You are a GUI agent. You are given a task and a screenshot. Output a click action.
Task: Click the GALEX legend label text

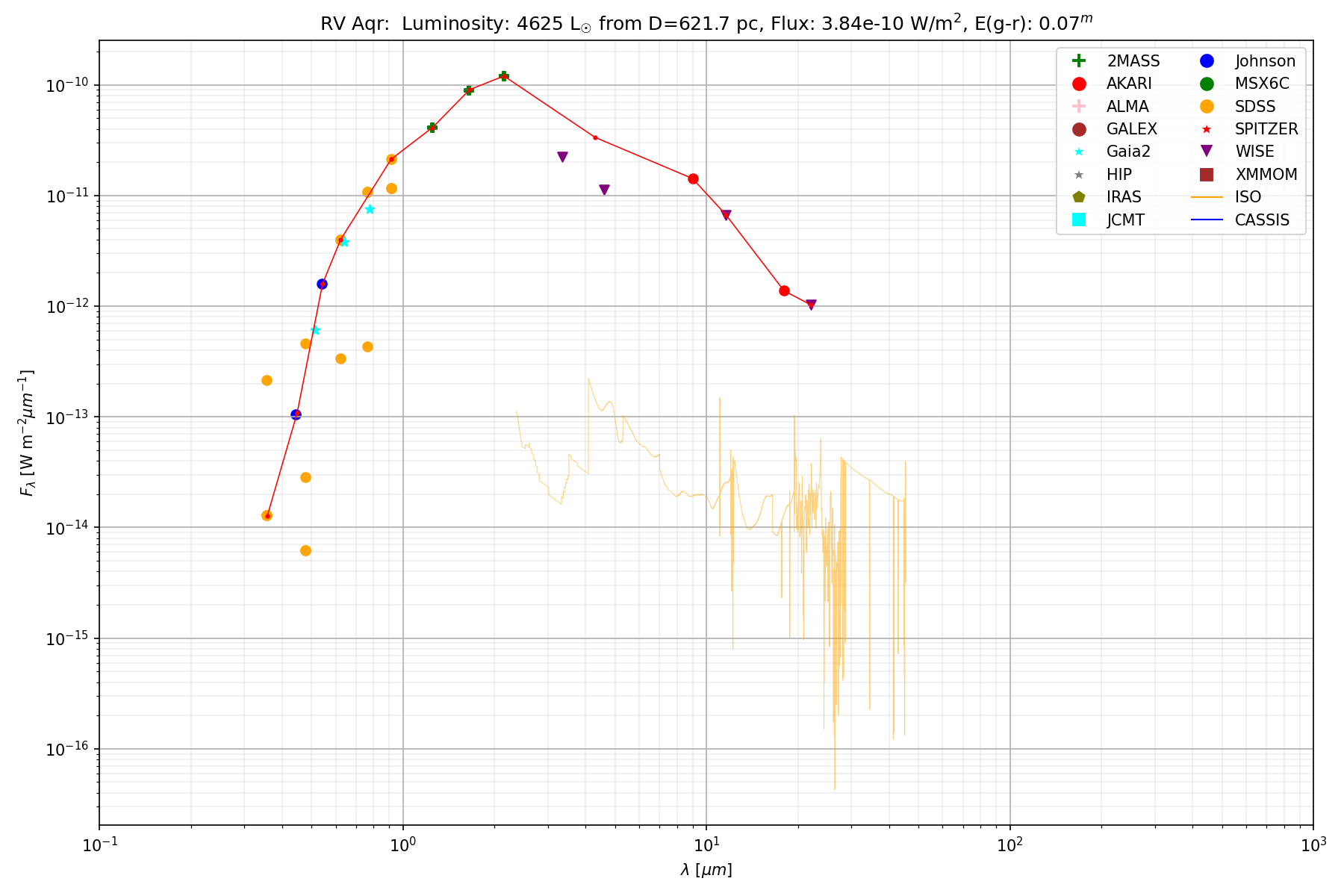point(1131,129)
